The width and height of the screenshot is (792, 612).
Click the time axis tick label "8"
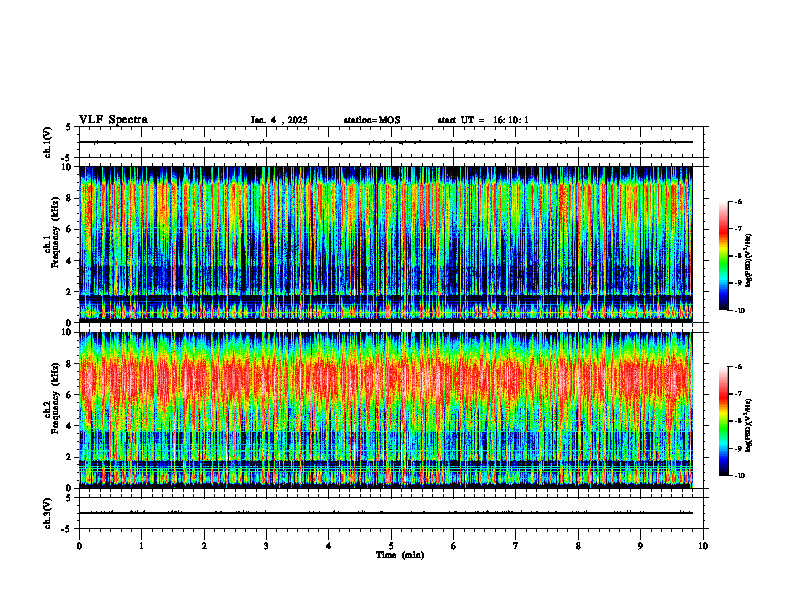[x=578, y=546]
